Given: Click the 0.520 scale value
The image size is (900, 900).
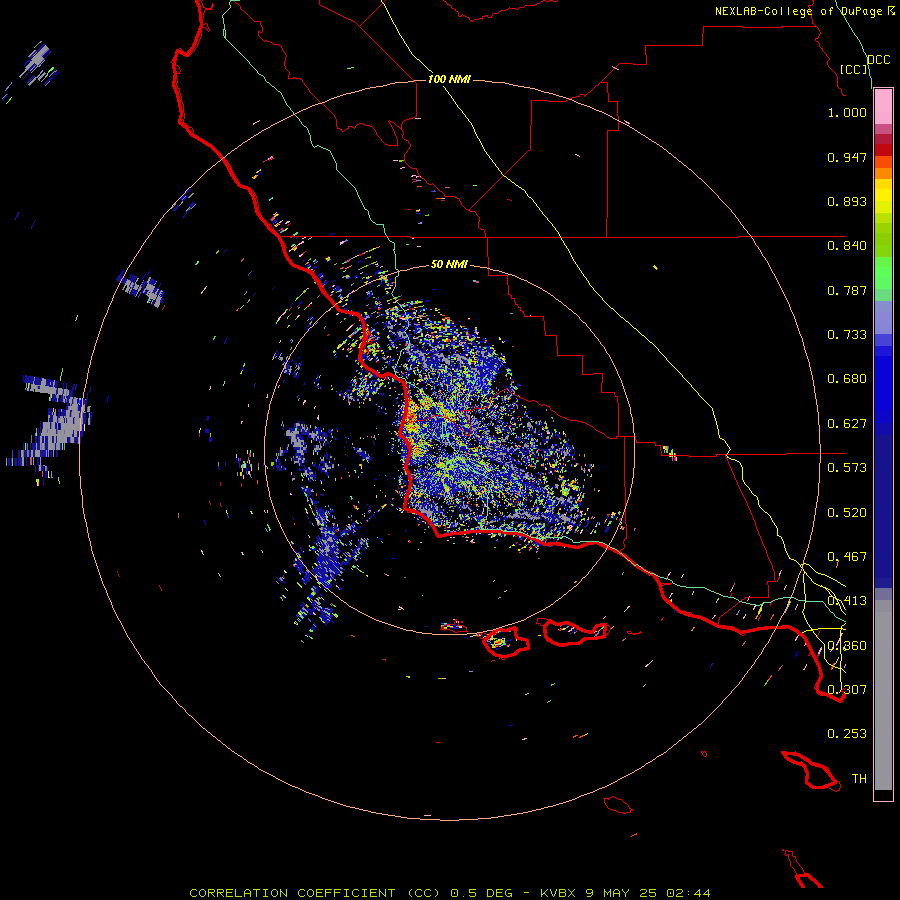Looking at the screenshot, I should pos(847,513).
